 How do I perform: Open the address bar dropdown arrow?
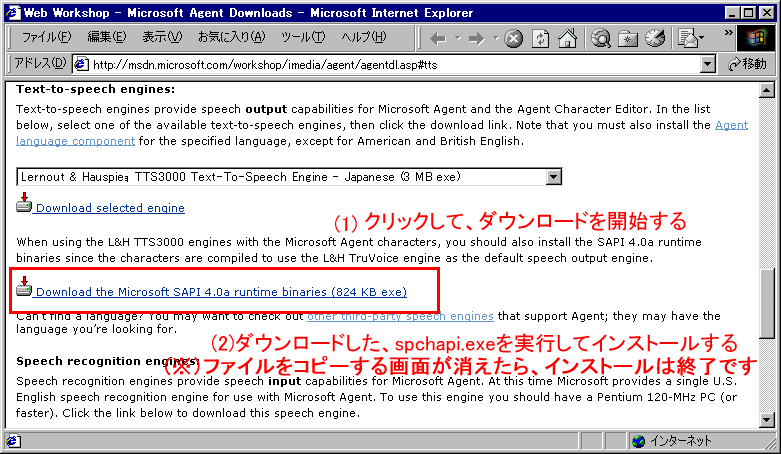(708, 64)
